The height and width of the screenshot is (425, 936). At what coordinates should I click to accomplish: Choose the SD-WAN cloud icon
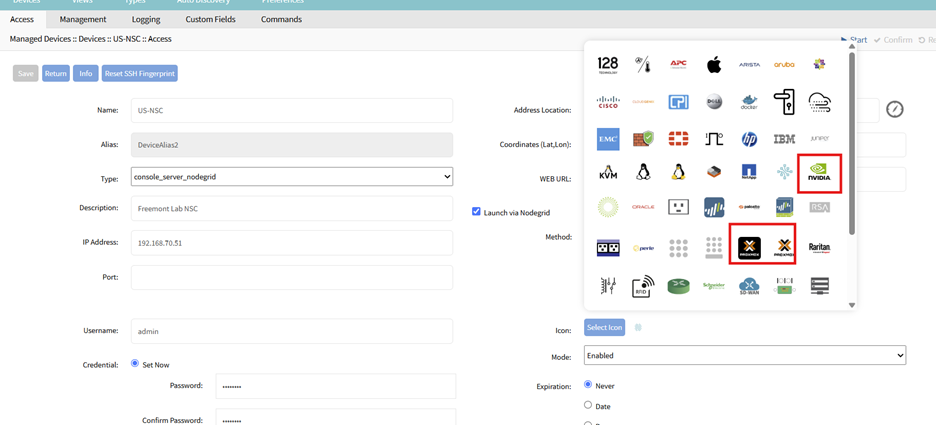click(749, 287)
